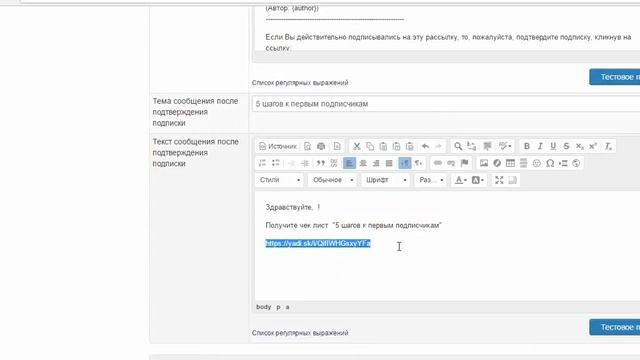Click the lower 'Тестовое' button under the confirmation message
This screenshot has height=360, width=640.
click(615, 327)
